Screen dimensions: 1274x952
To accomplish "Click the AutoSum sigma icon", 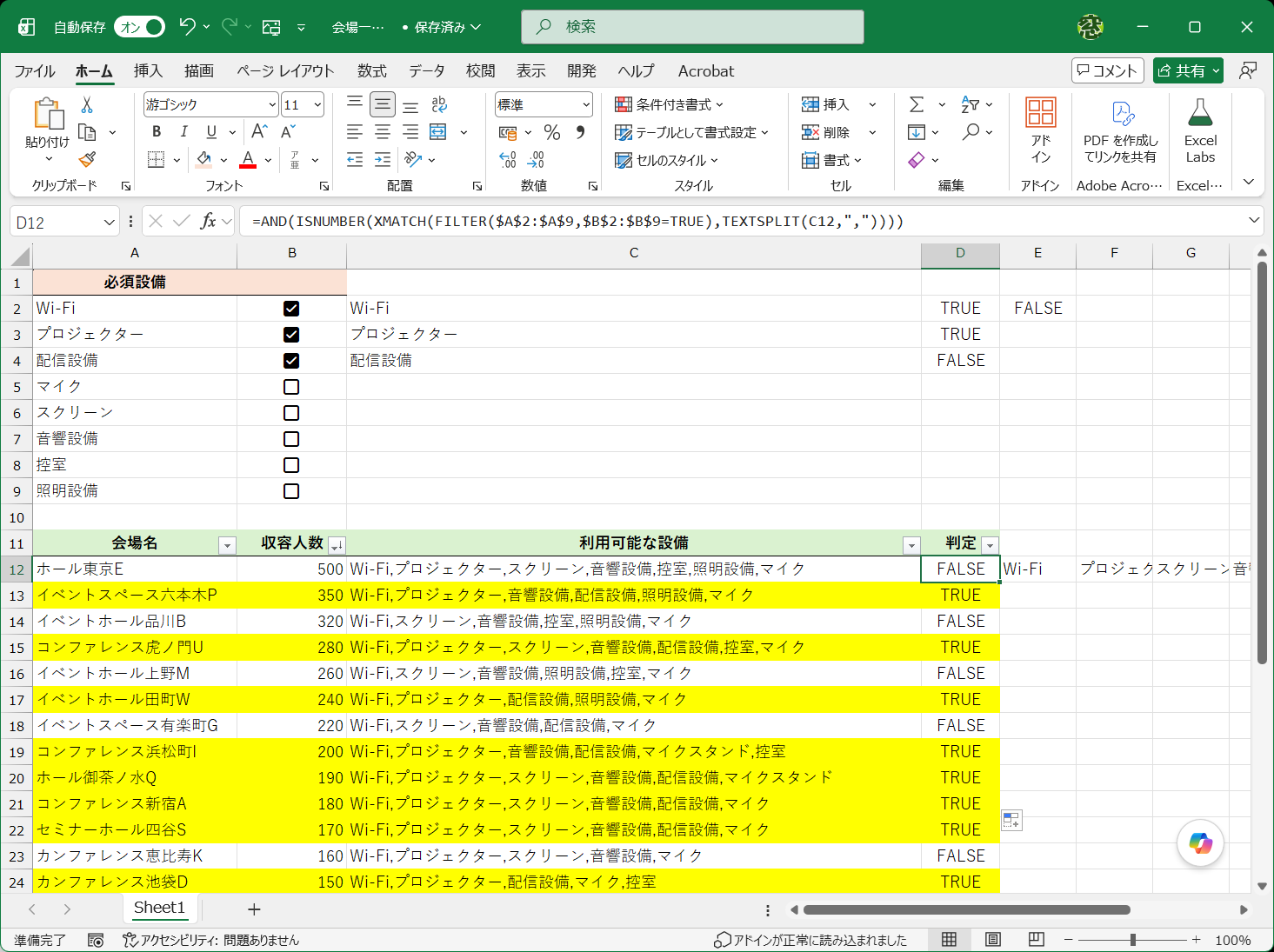I will coord(917,104).
